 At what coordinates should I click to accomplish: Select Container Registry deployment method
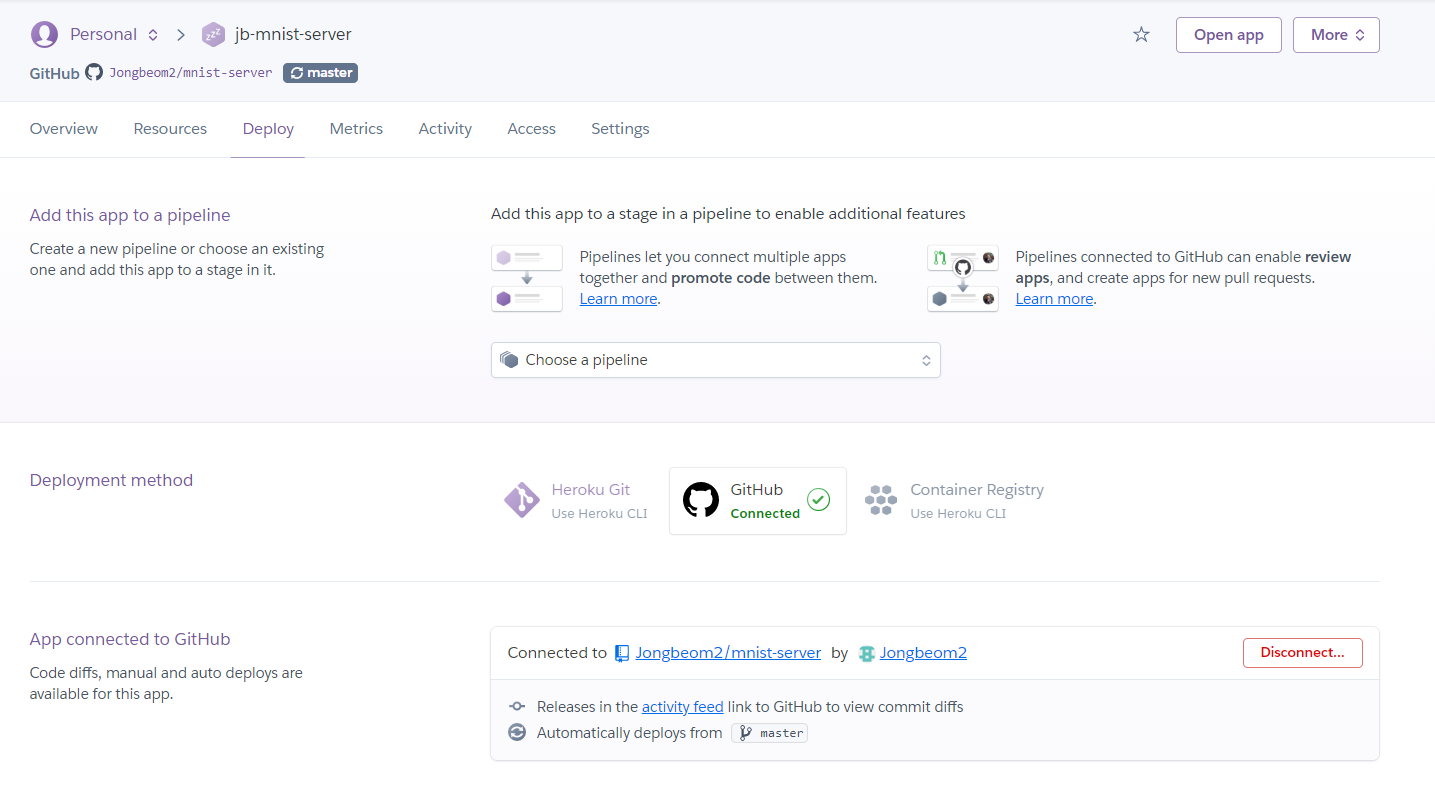(x=954, y=501)
